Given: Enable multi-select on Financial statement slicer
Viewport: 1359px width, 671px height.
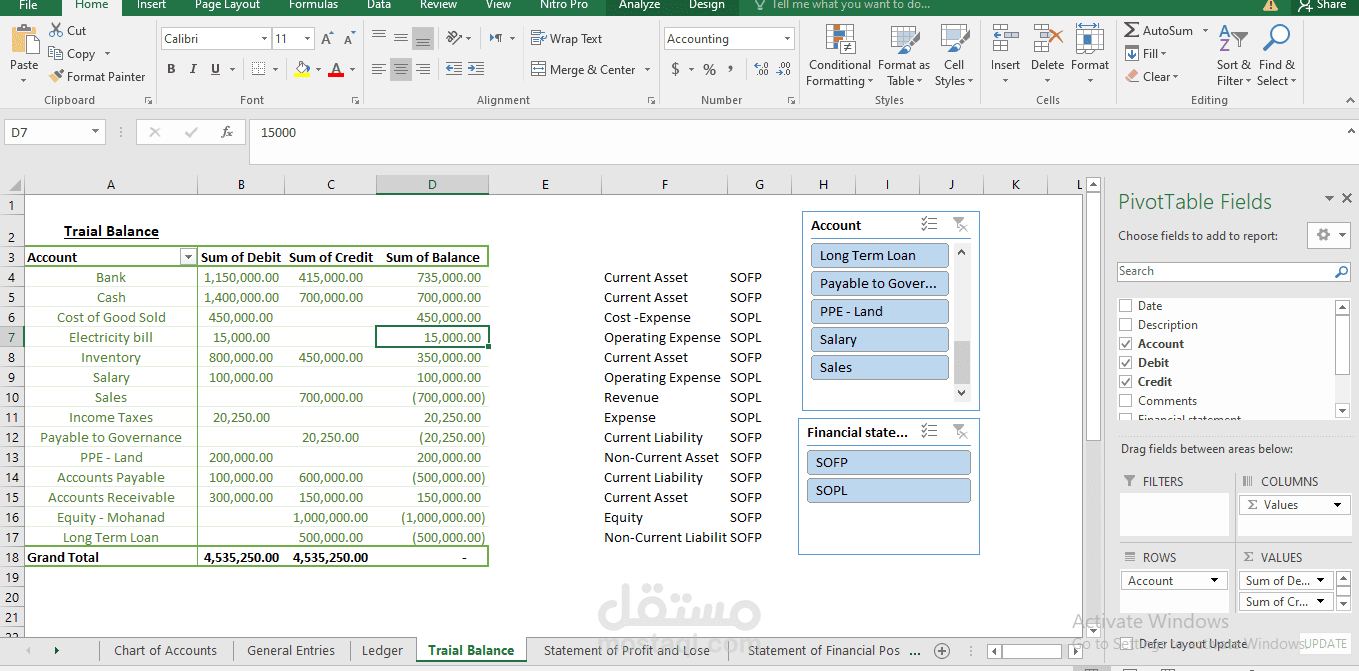Looking at the screenshot, I should pos(929,432).
